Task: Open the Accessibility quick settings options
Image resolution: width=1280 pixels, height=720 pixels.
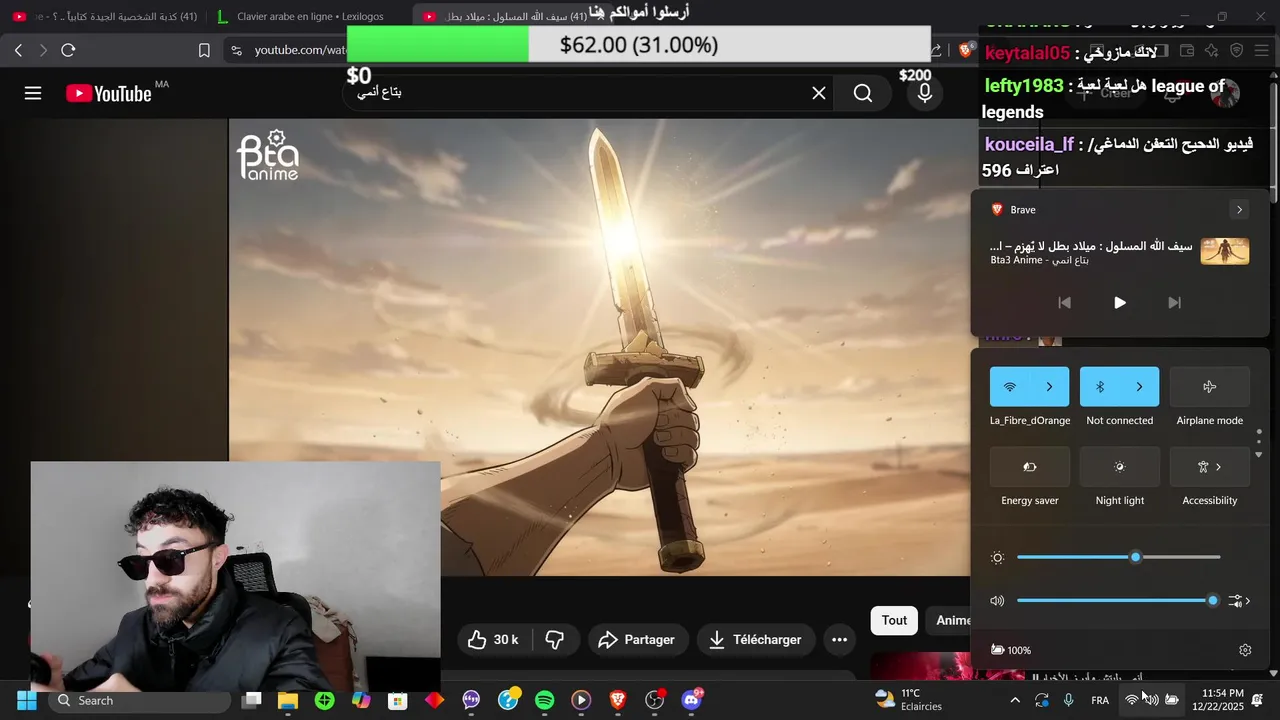Action: tap(1209, 467)
